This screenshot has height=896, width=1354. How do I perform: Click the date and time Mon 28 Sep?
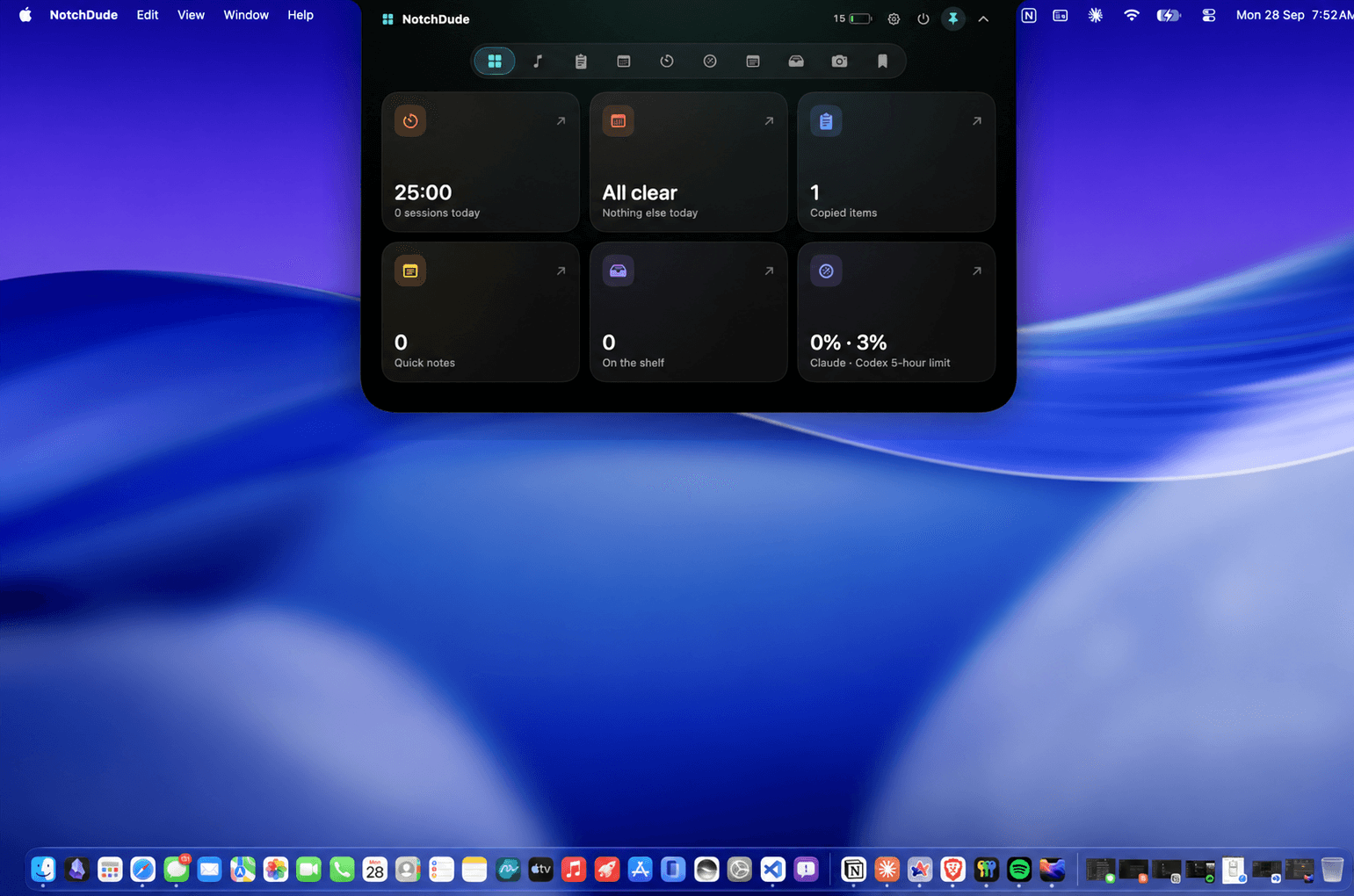pos(1294,15)
